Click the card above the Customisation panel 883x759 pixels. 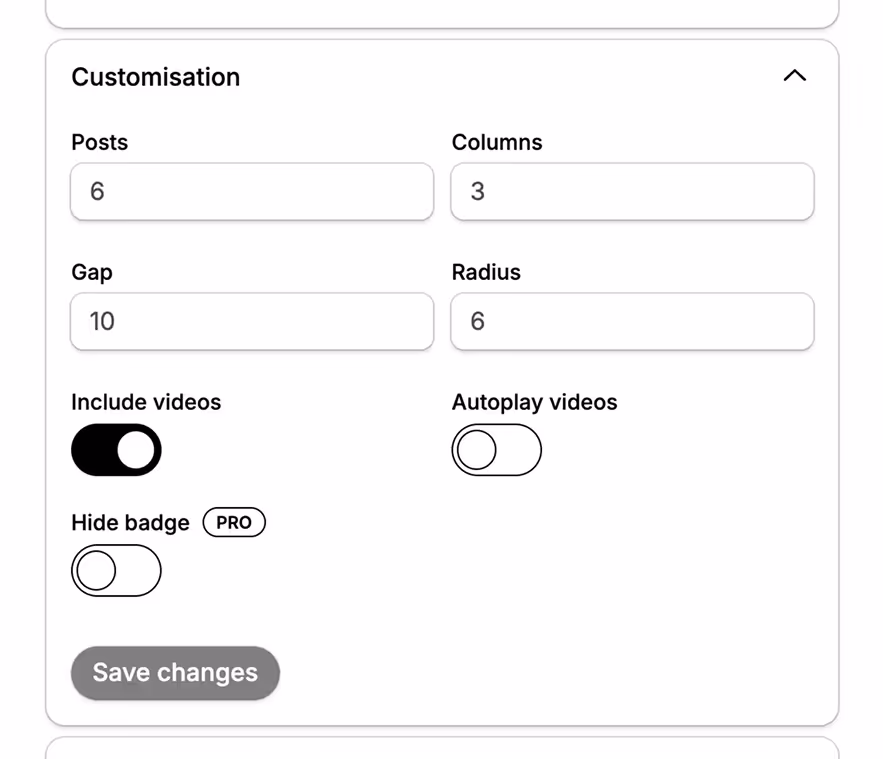(441, 10)
